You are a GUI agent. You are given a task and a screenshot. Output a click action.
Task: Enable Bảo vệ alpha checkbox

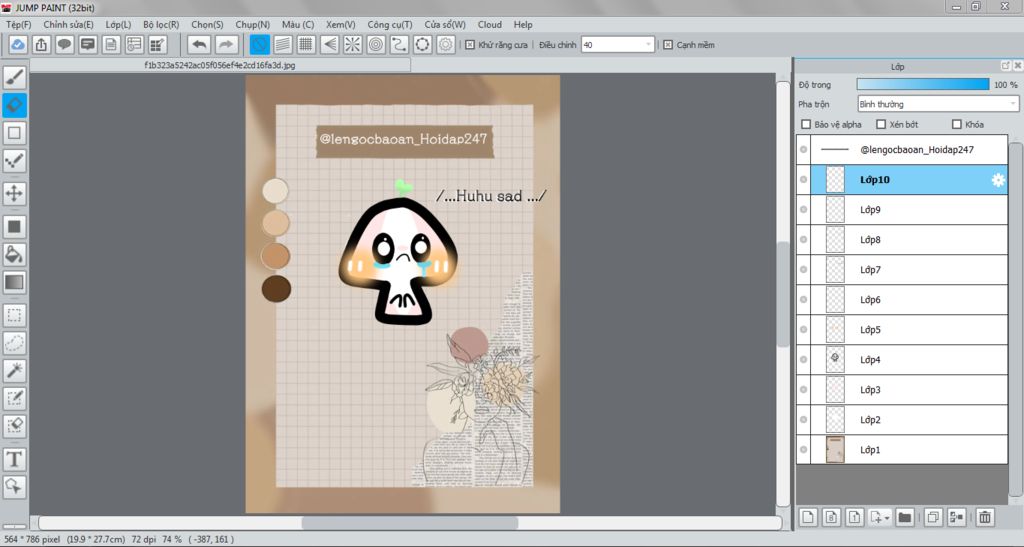tap(806, 124)
